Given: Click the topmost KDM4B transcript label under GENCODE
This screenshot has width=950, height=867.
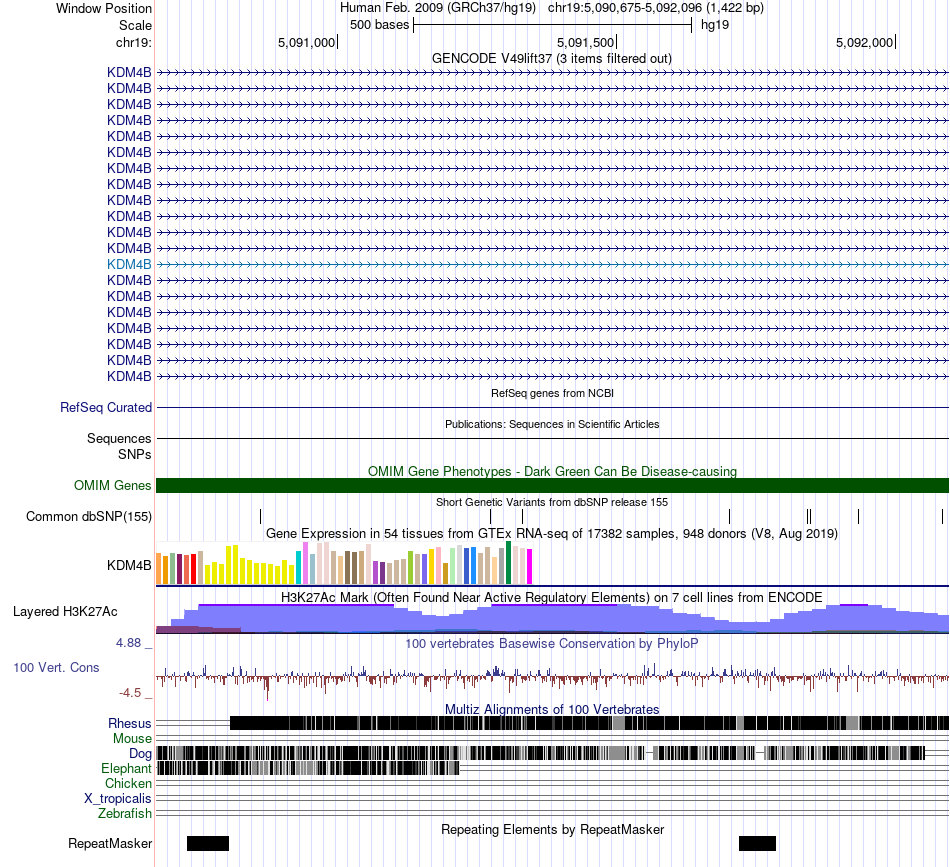Looking at the screenshot, I should 129,72.
